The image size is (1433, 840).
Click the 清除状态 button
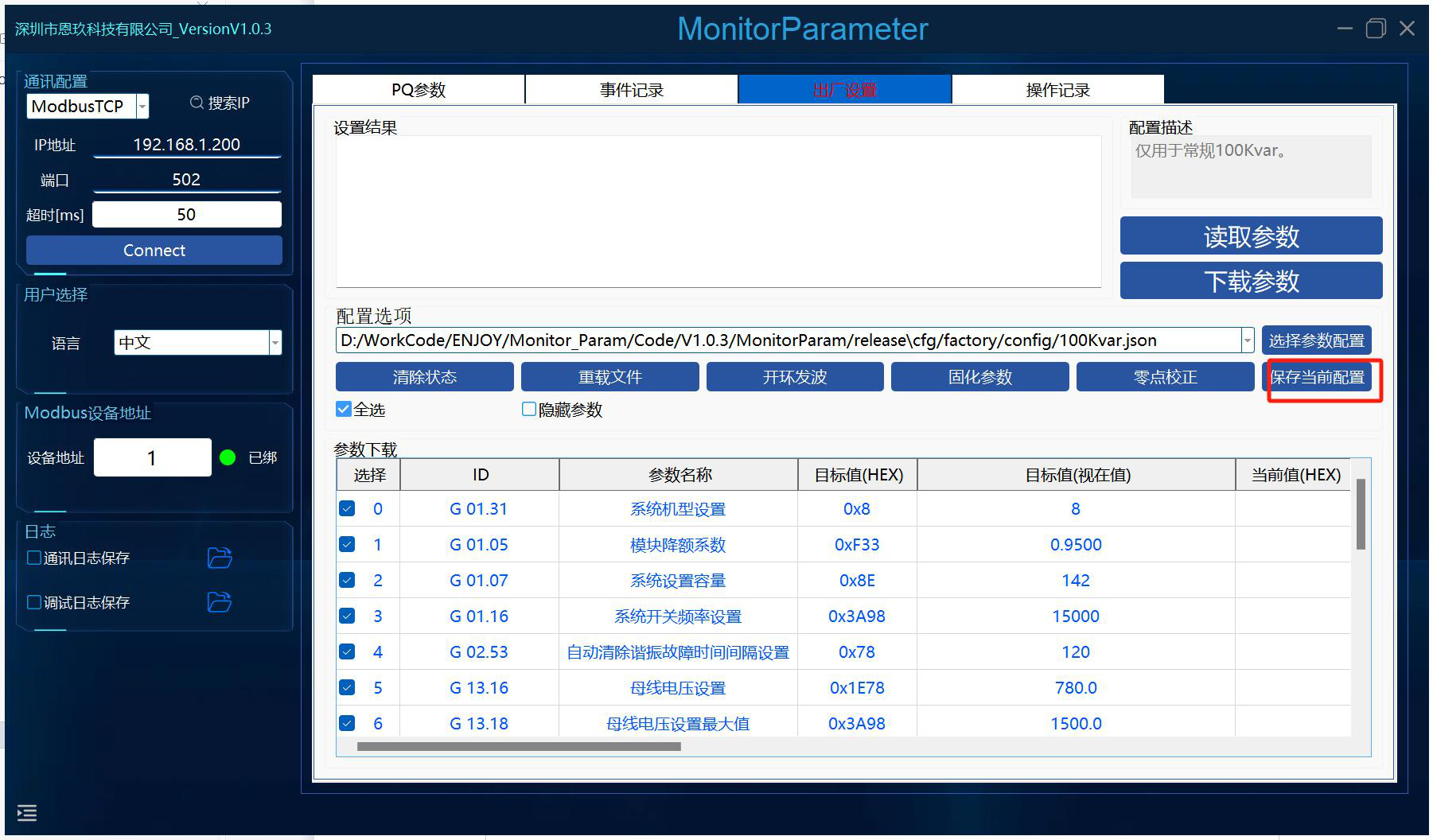(x=425, y=377)
